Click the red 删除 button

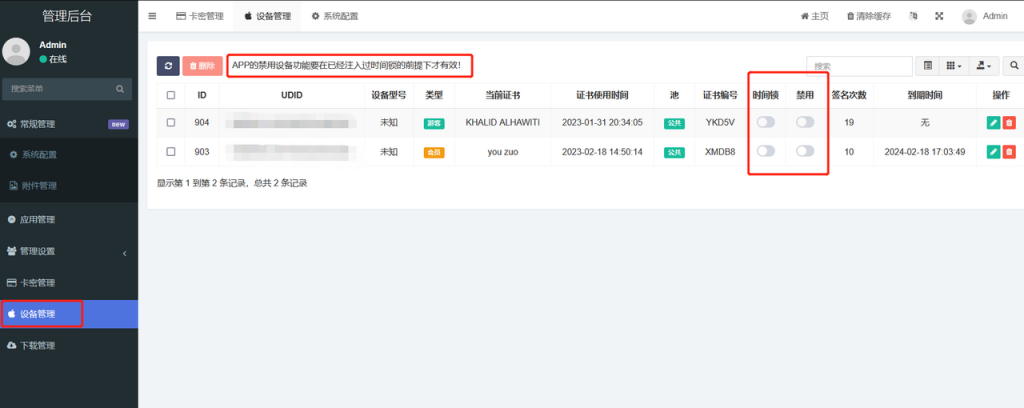[202, 65]
